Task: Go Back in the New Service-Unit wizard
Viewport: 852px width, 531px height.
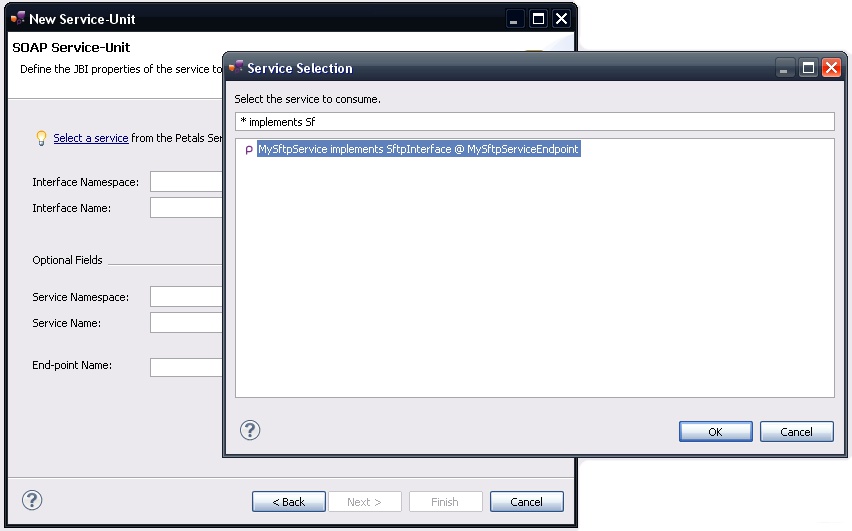Action: [x=288, y=501]
